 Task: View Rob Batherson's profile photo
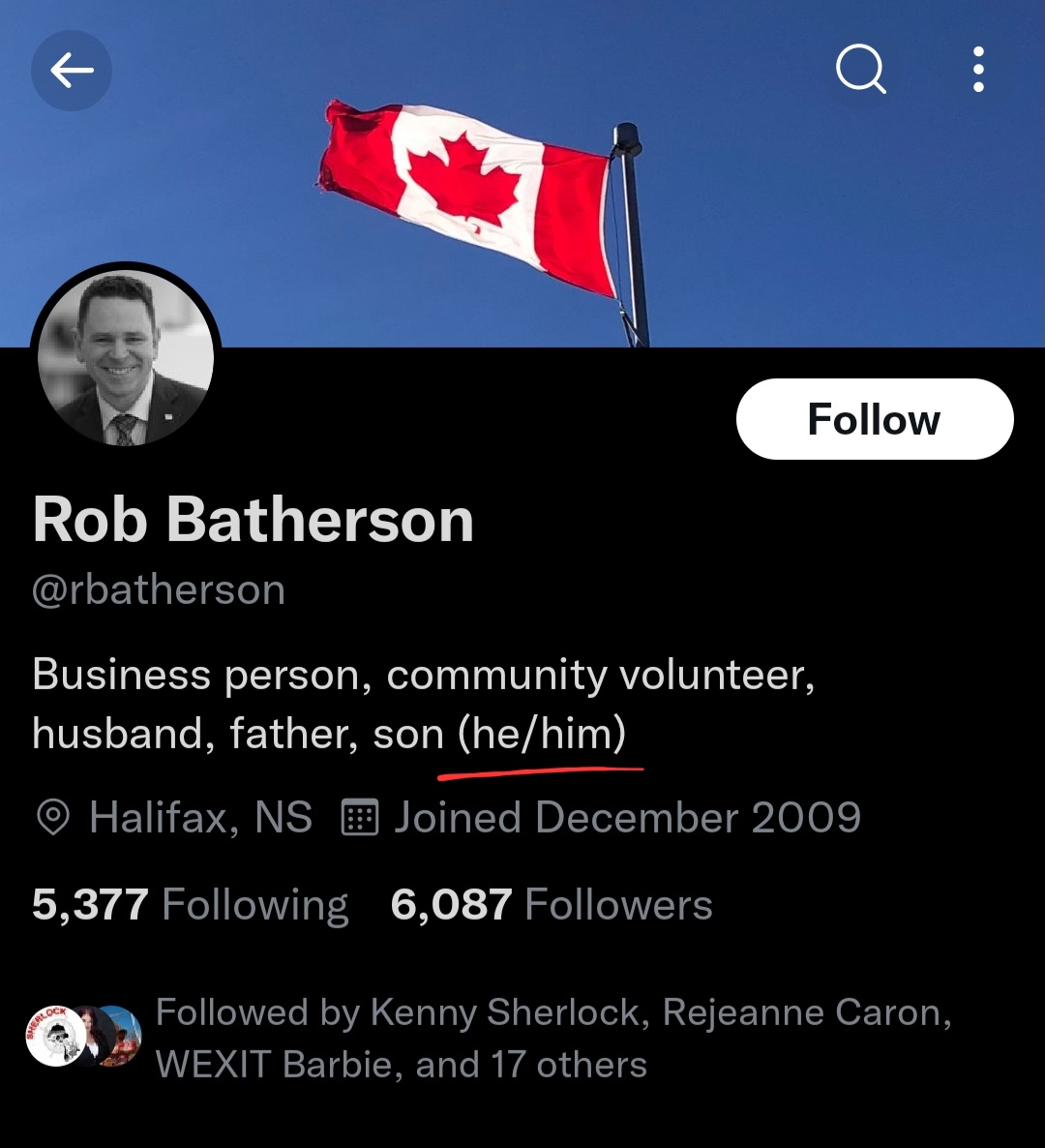[x=126, y=358]
